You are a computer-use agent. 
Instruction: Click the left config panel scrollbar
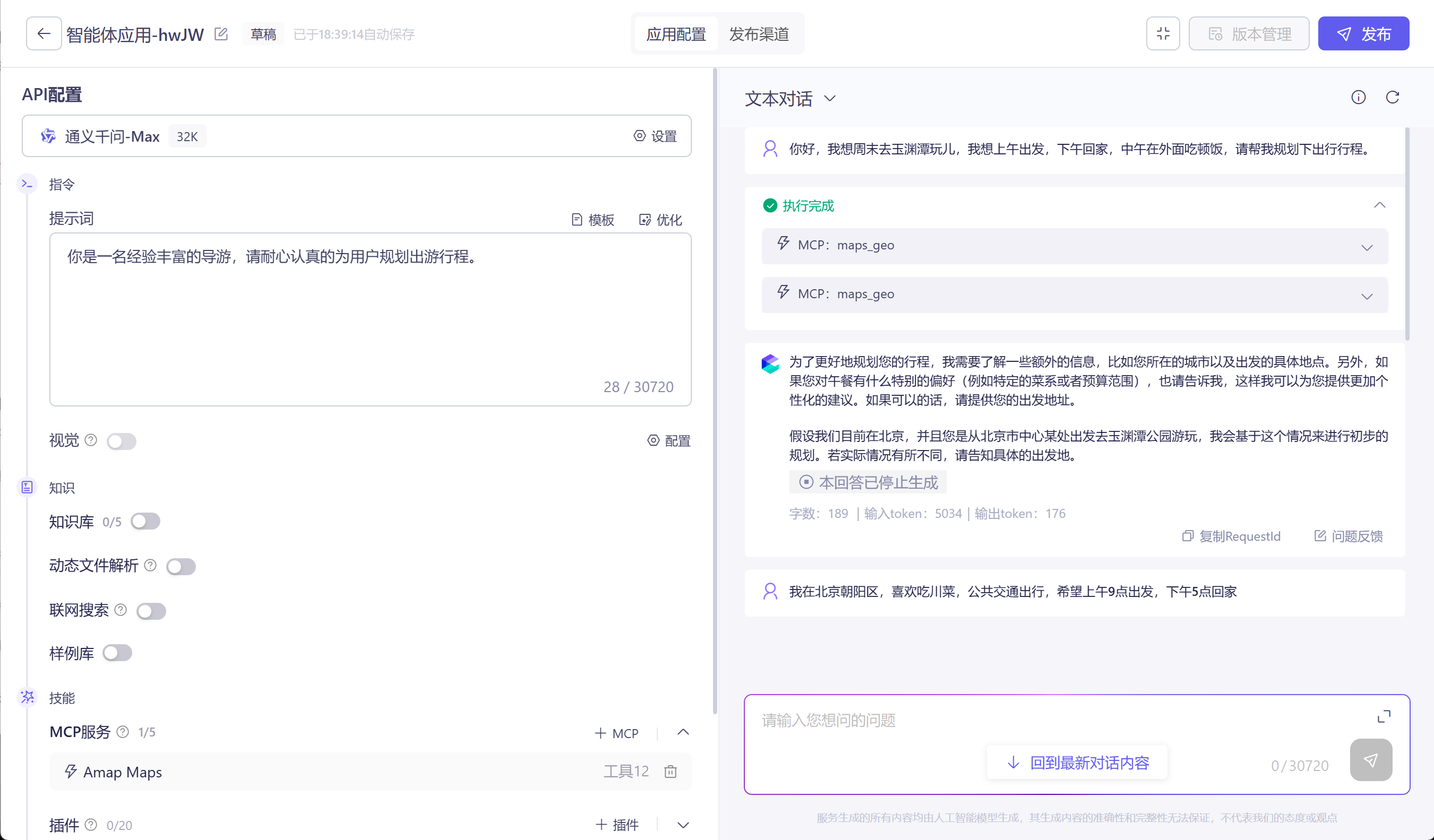click(715, 391)
